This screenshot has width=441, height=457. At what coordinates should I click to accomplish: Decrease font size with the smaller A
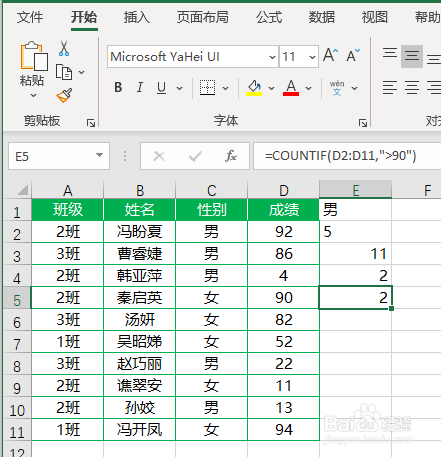point(353,55)
